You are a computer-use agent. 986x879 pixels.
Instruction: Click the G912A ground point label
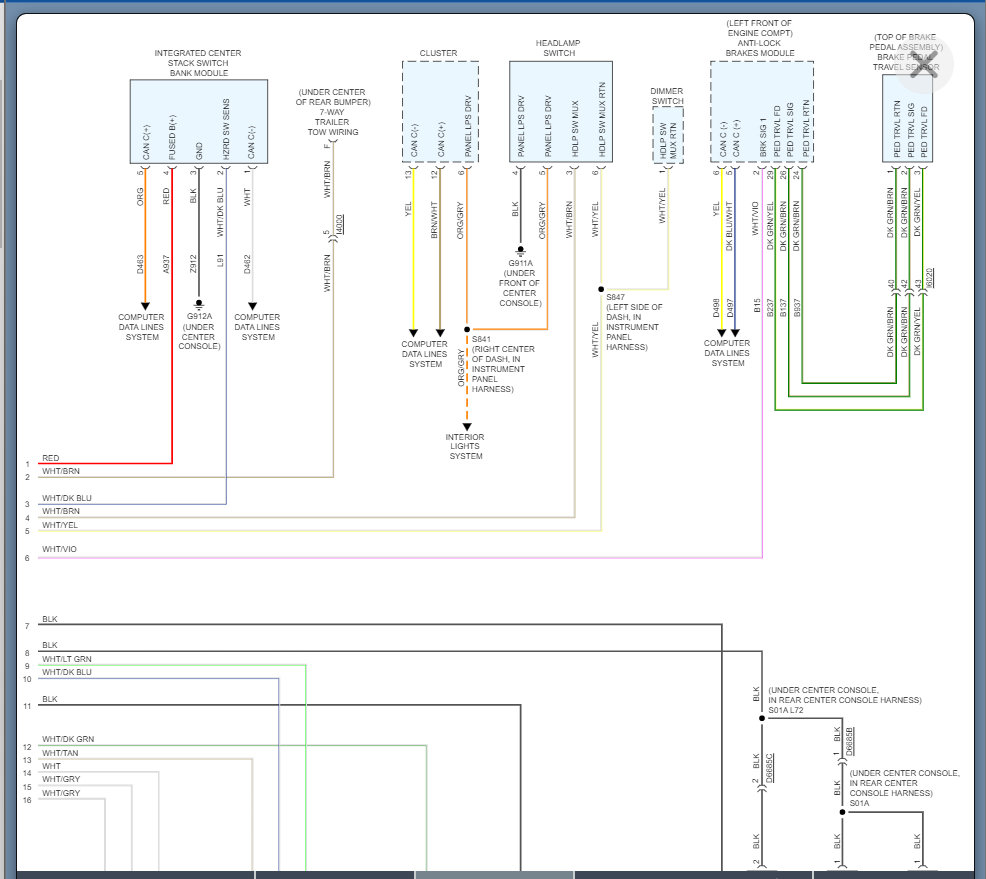[199, 316]
